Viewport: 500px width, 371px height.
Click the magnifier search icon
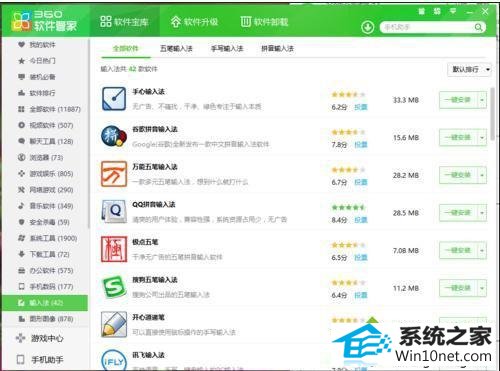478,27
